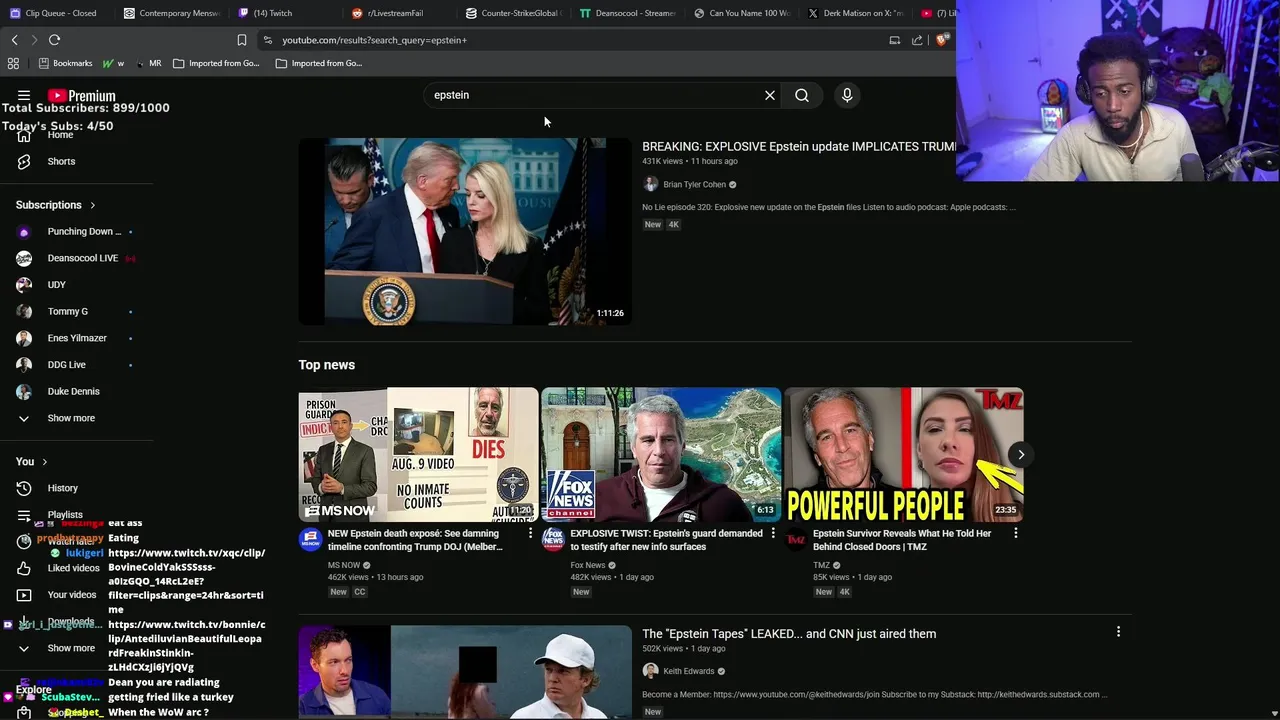Open browser apps grid icon in bookmarks bar
1280x720 pixels.
tap(13, 63)
